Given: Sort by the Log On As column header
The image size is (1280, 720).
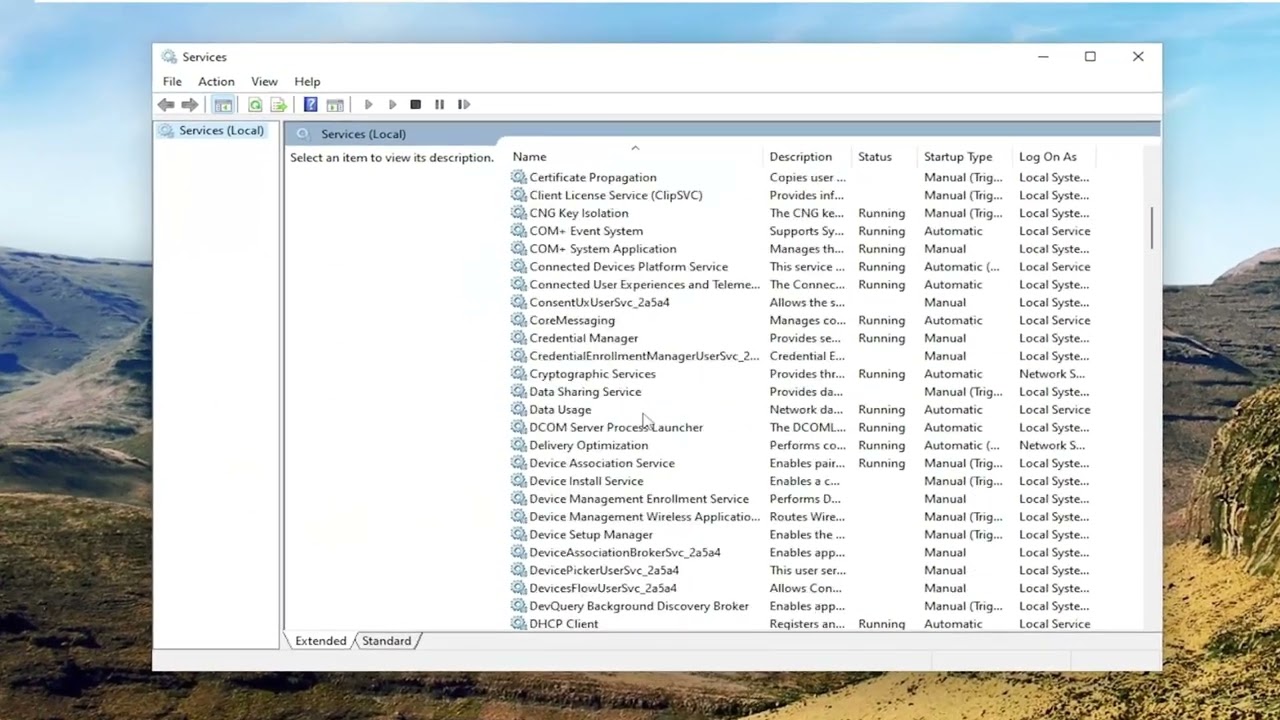Looking at the screenshot, I should [1055, 157].
